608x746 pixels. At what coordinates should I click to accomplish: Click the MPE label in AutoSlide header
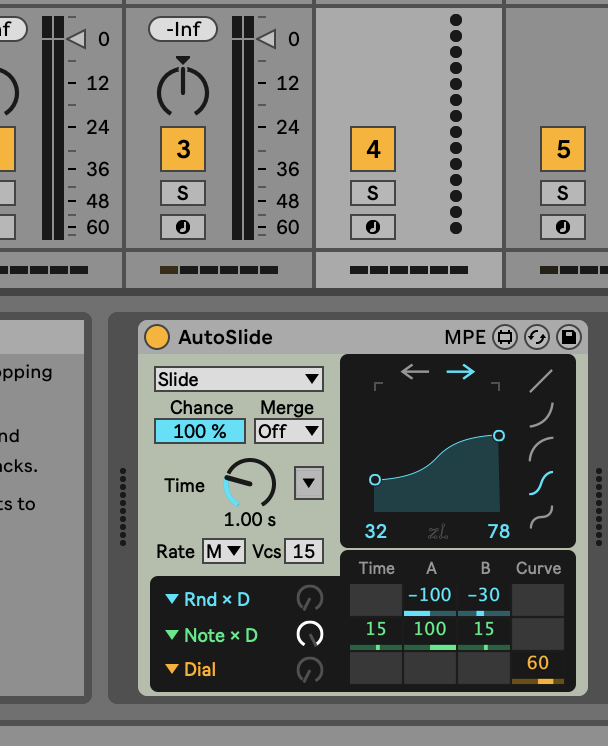click(x=465, y=337)
